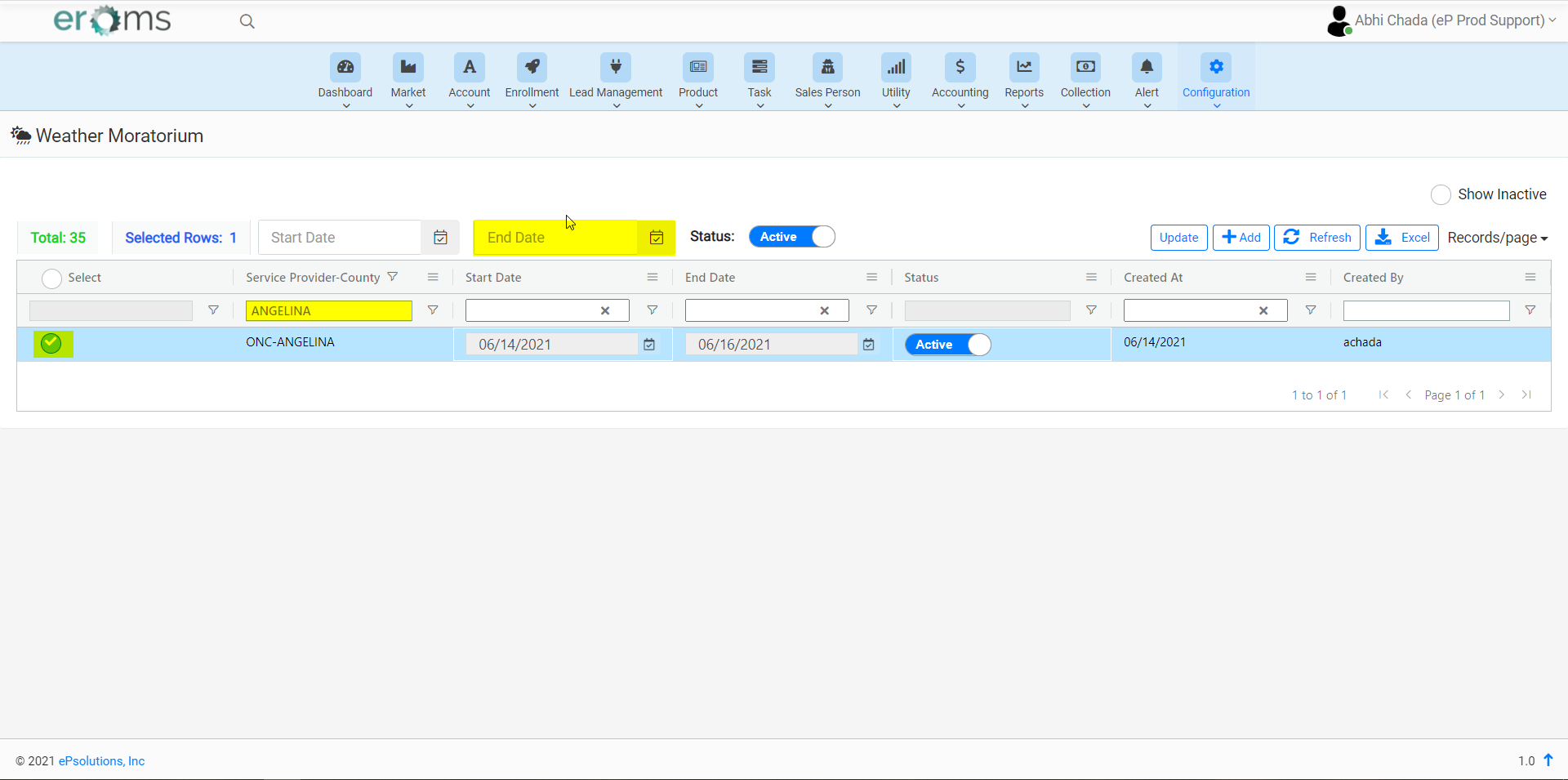Toggle the Select all header checkbox

[51, 279]
